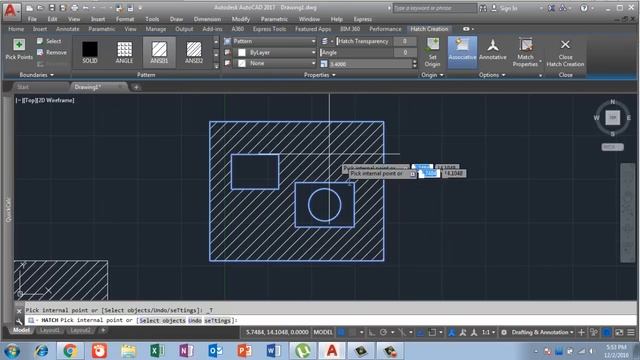The image size is (640, 360).
Task: Switch to the Express Tools ribbon tab
Action: coord(269,29)
